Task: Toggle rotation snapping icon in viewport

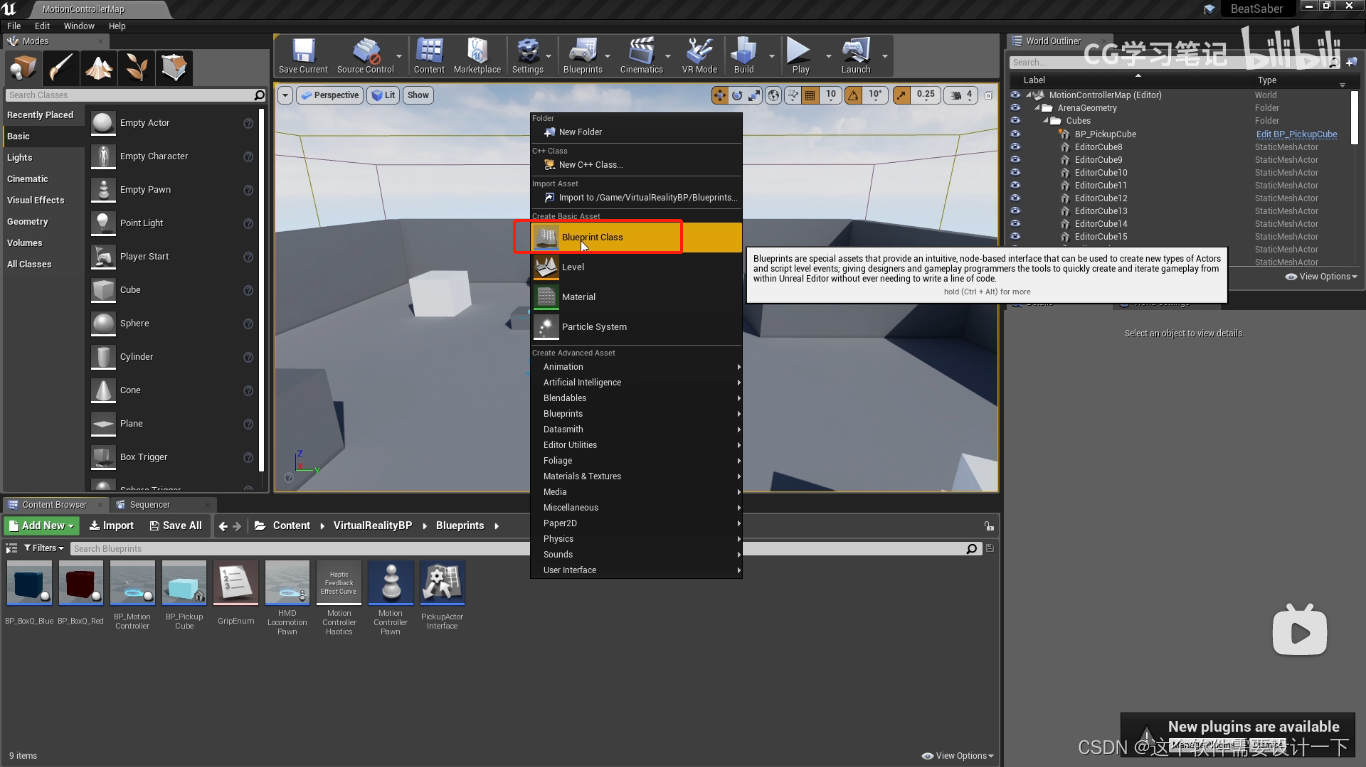Action: (853, 95)
